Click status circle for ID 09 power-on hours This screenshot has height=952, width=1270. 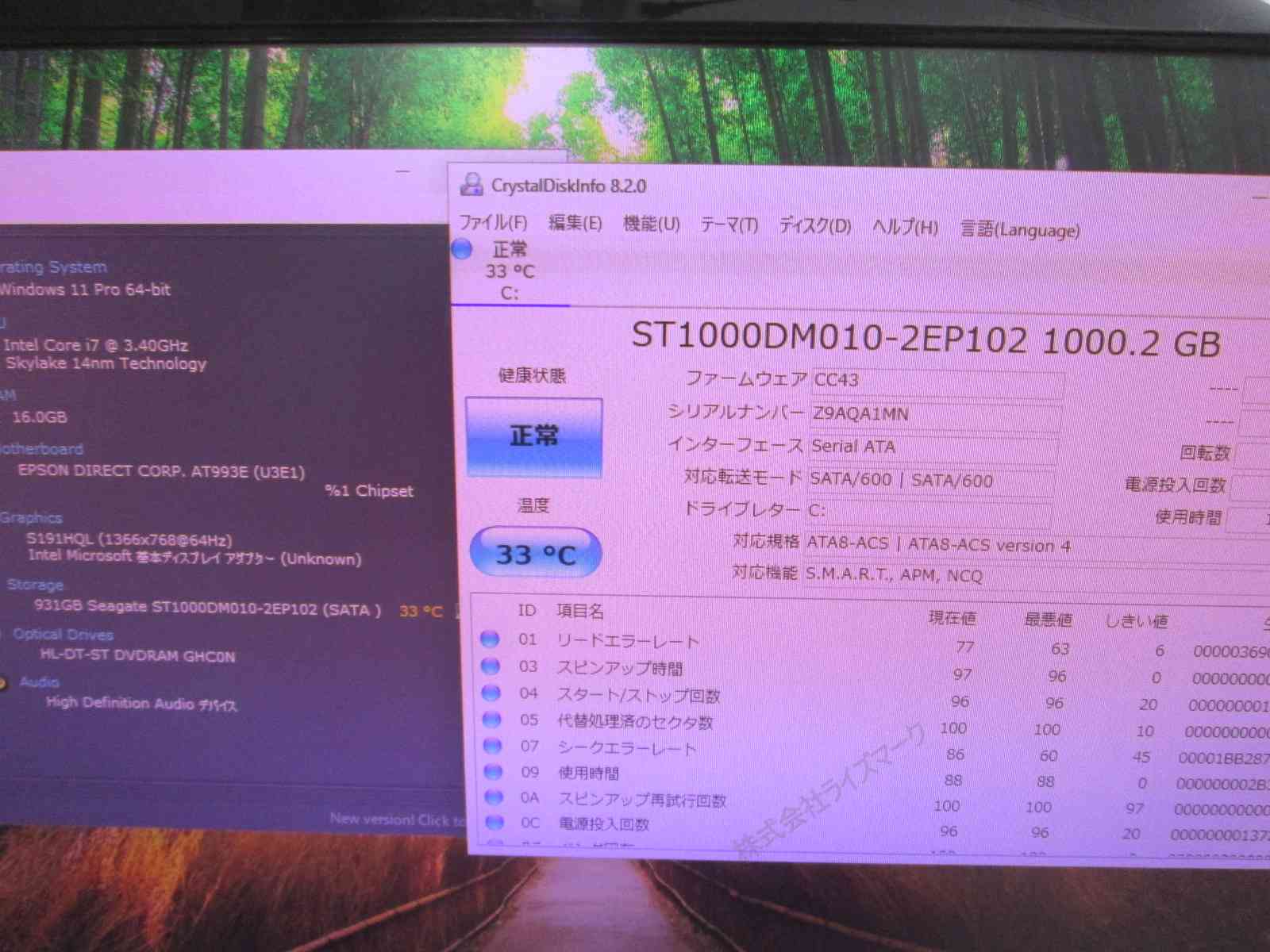point(494,771)
